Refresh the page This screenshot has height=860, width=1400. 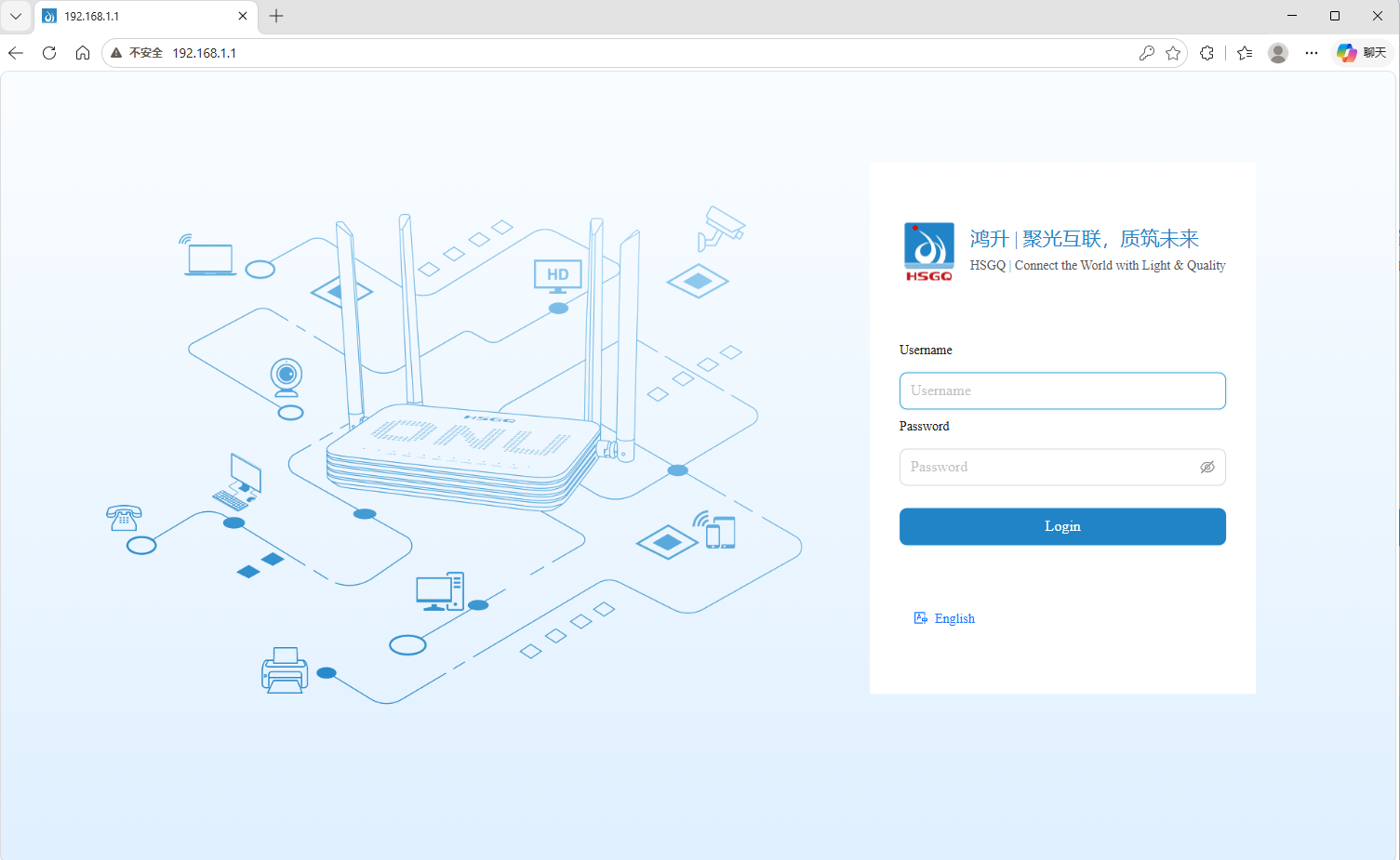tap(49, 53)
